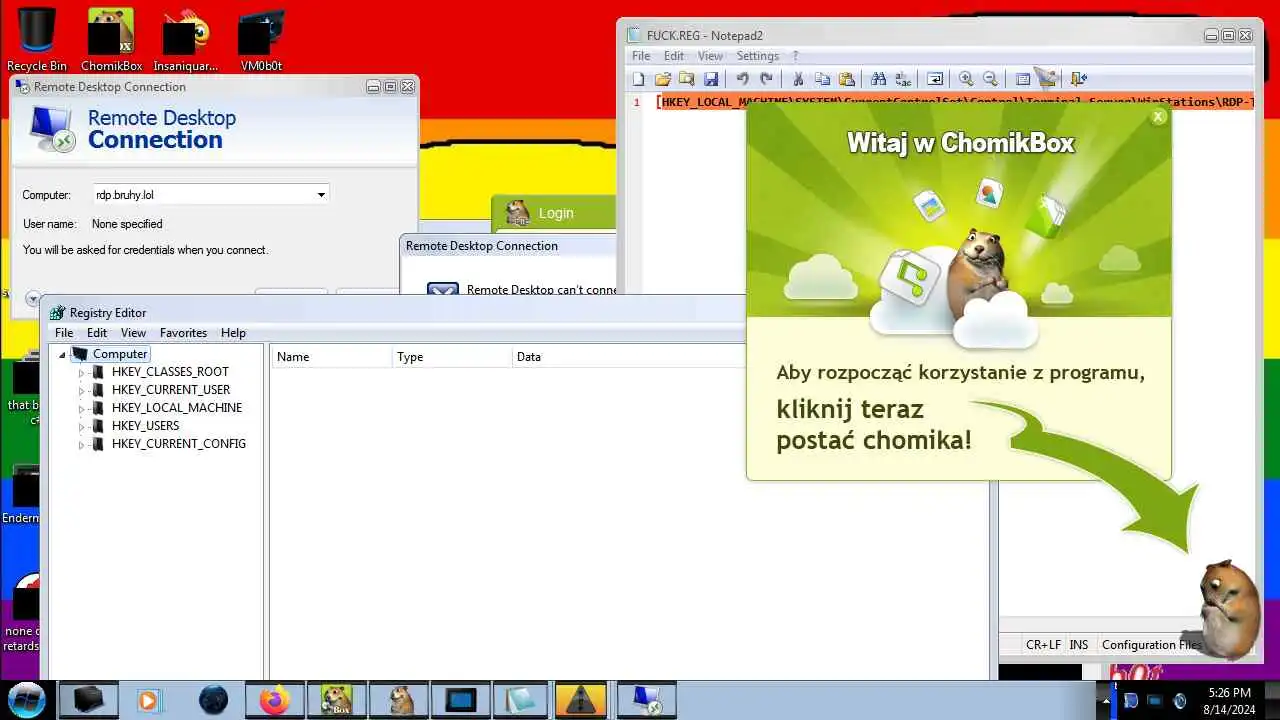1280x720 pixels.
Task: Close the ChomikBox welcome popup with X
Action: [x=1158, y=116]
